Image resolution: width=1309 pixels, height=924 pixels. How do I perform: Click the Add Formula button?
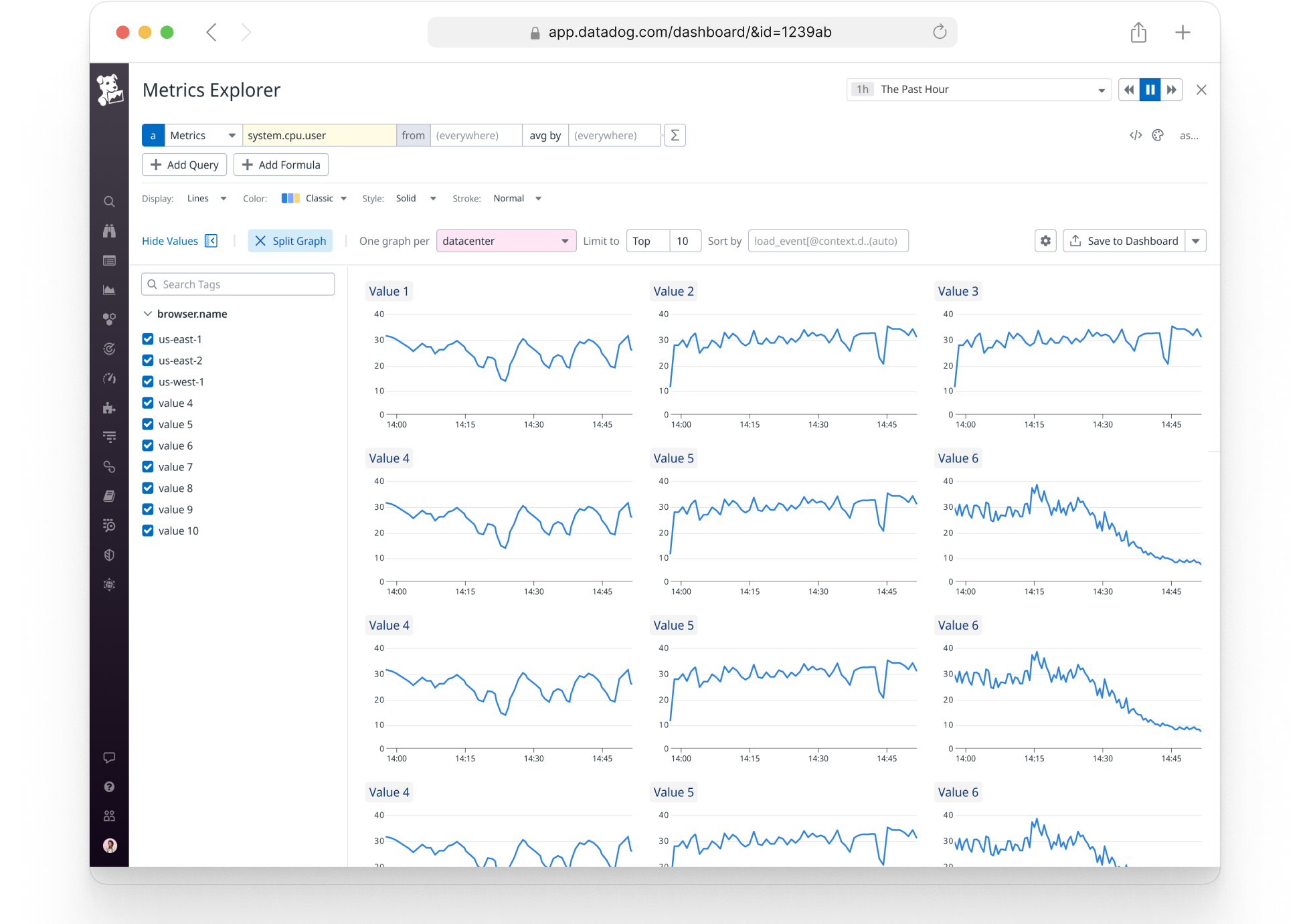click(x=281, y=165)
